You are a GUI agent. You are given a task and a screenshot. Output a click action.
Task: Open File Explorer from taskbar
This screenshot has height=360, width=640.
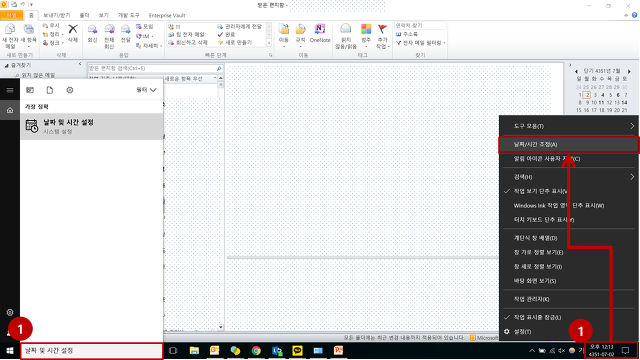[x=194, y=351]
